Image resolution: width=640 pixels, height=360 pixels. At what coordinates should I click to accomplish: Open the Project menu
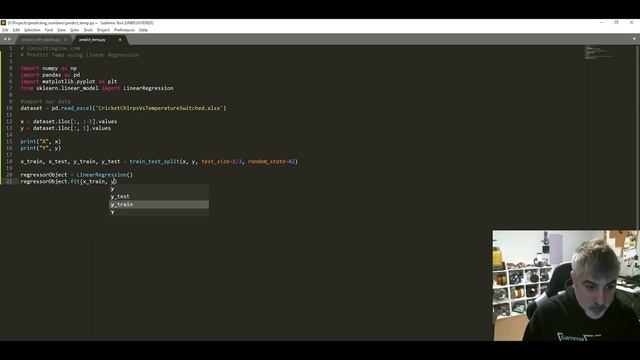103,30
